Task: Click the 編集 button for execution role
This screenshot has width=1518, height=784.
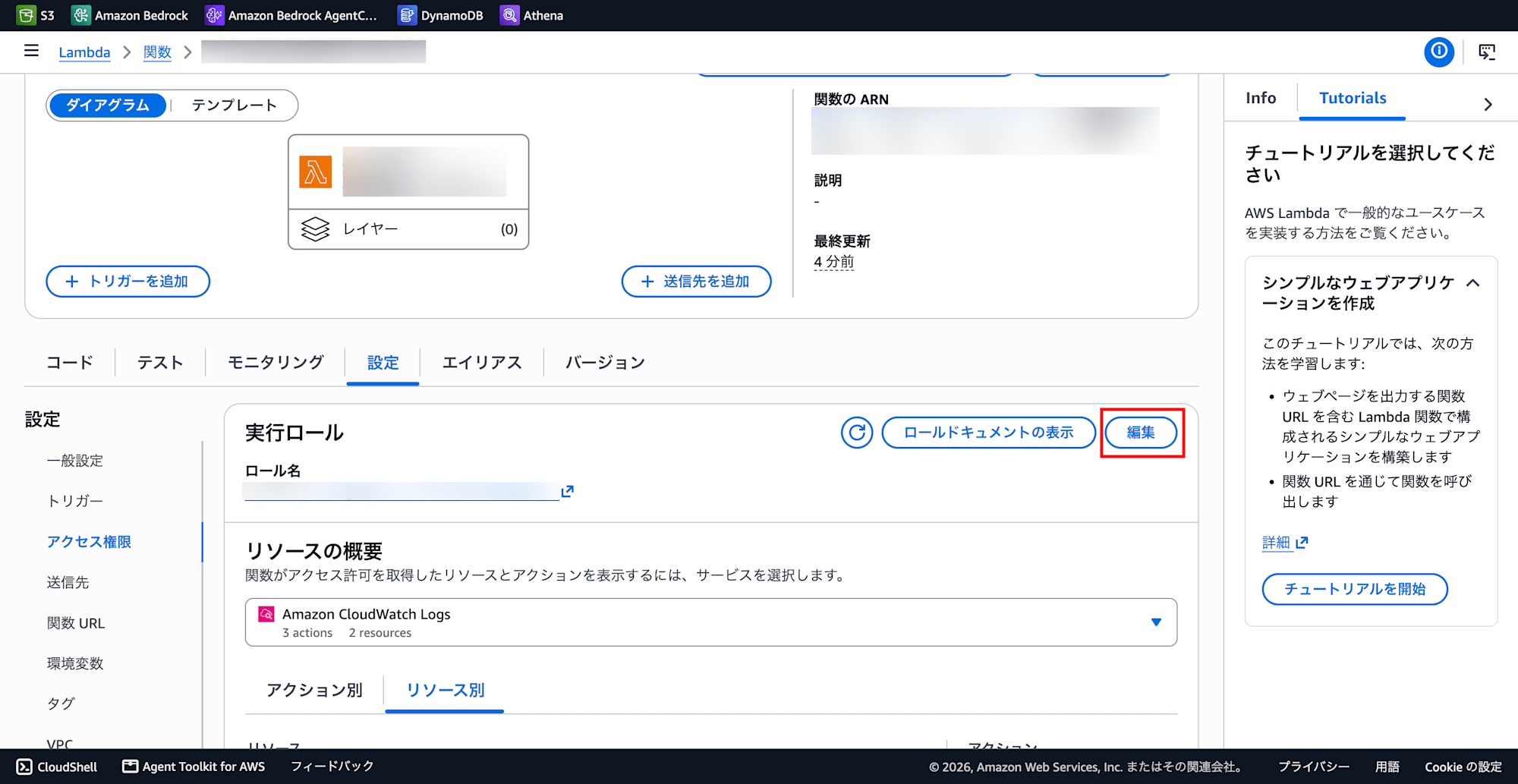Action: 1141,433
